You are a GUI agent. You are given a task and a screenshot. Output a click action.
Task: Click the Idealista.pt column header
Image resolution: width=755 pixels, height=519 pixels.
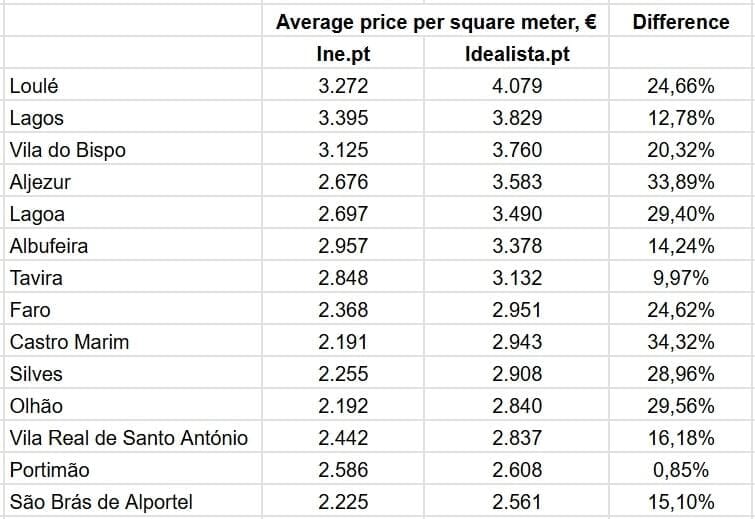(x=517, y=54)
